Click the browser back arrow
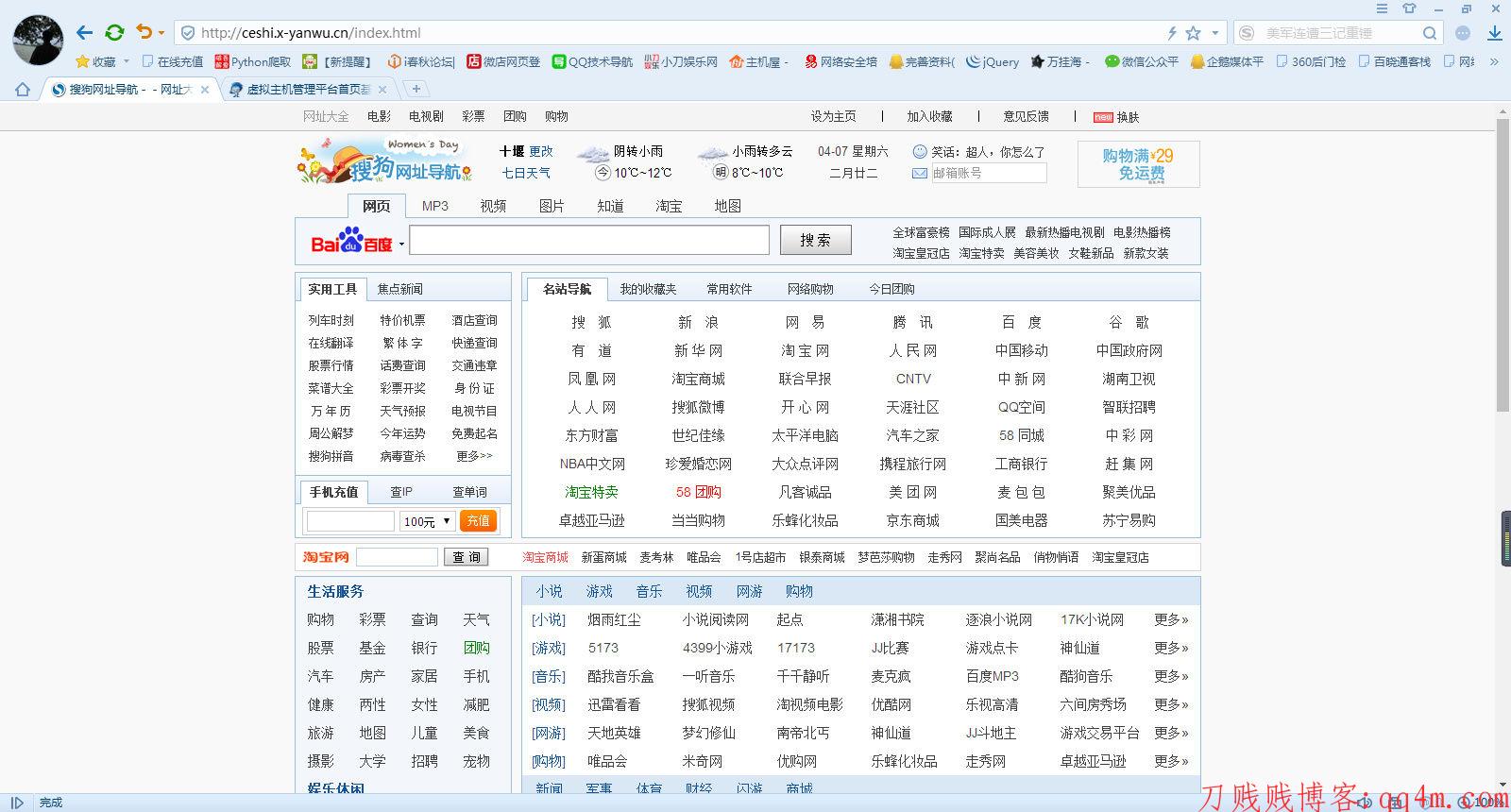The image size is (1511, 812). coord(84,33)
